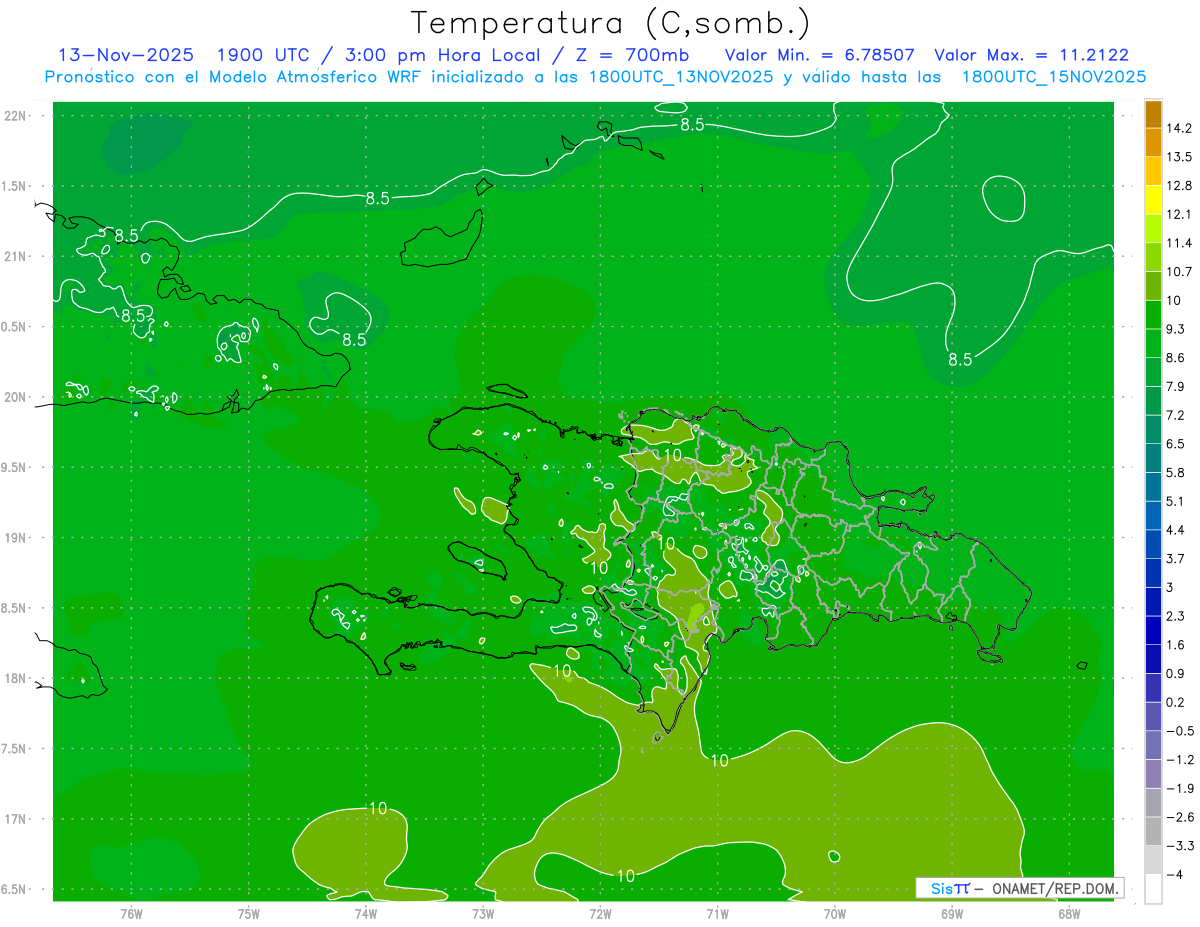Click the 'Valor Min. = 6.78507' readout
The height and width of the screenshot is (927, 1200).
coord(818,55)
